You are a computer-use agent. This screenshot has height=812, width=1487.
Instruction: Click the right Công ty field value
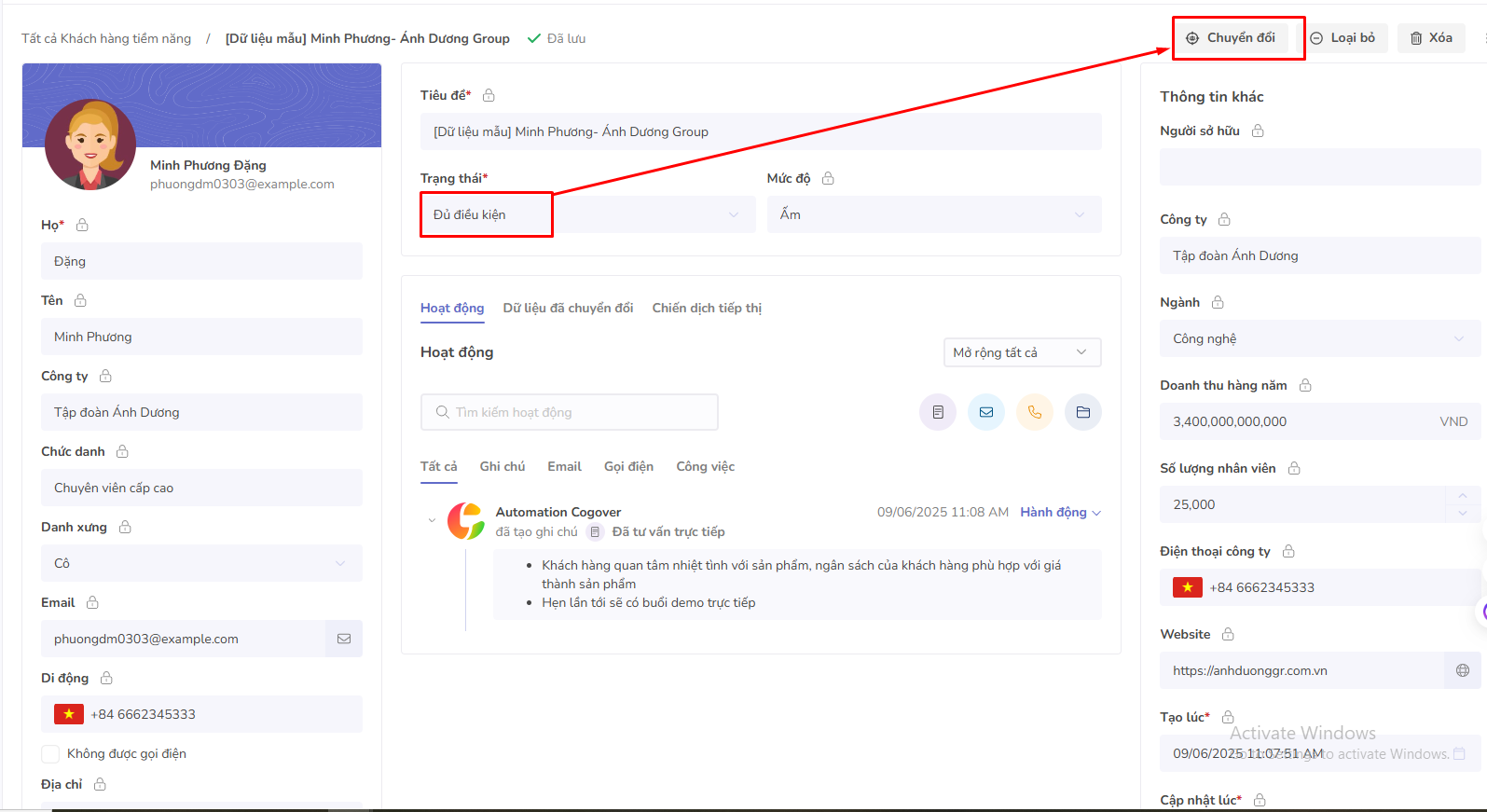[1320, 255]
